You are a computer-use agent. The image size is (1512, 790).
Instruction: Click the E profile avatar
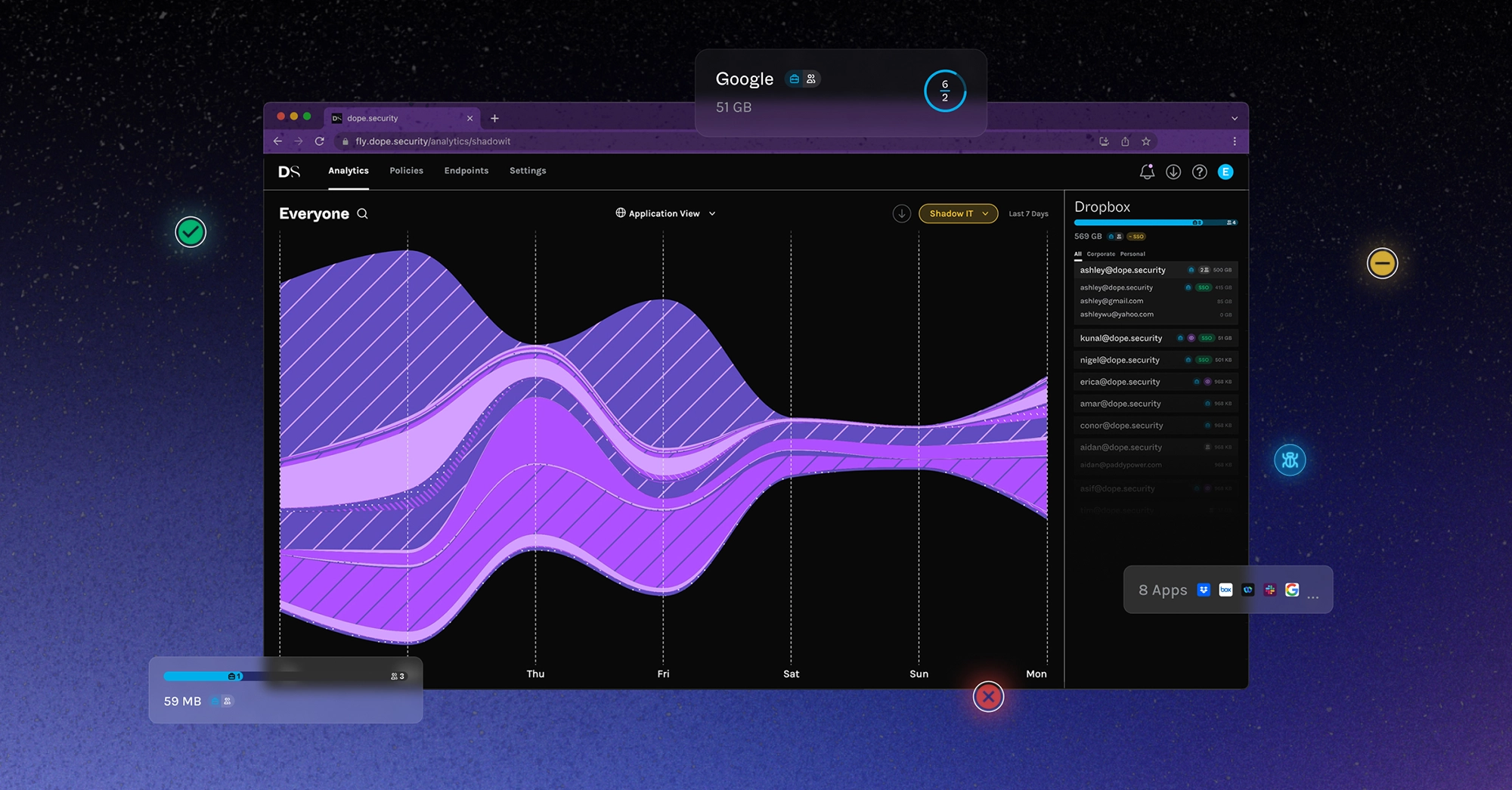pos(1226,172)
